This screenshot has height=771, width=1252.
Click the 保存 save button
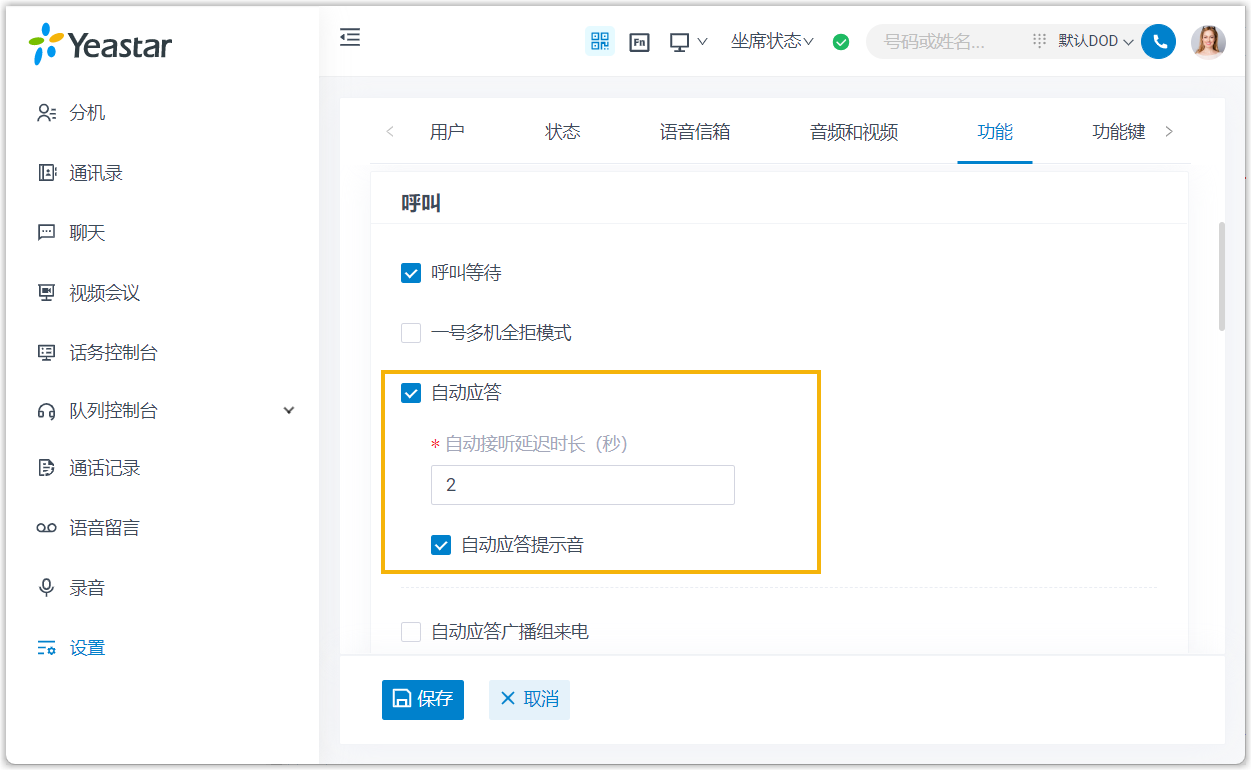423,699
